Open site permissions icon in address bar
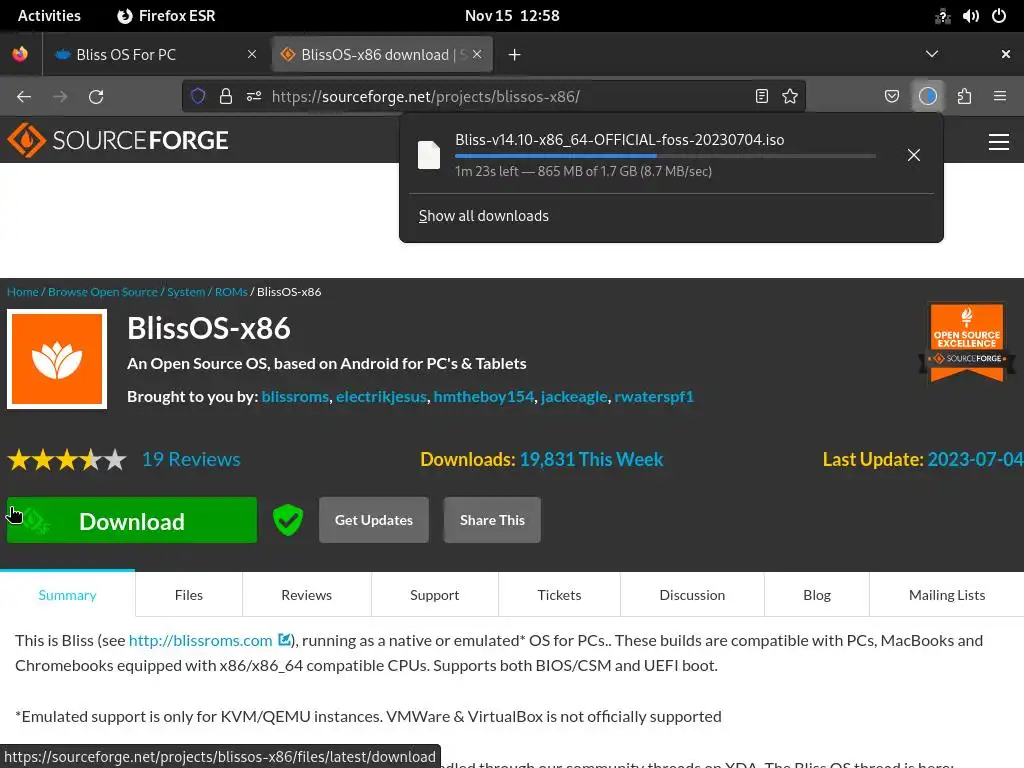This screenshot has height=768, width=1024. click(x=254, y=97)
